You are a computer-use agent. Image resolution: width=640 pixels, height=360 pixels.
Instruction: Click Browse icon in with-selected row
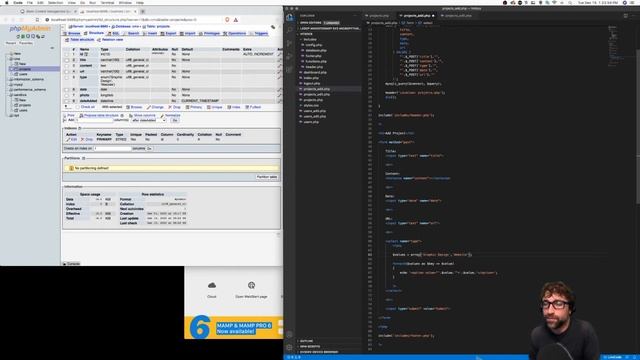click(x=128, y=107)
